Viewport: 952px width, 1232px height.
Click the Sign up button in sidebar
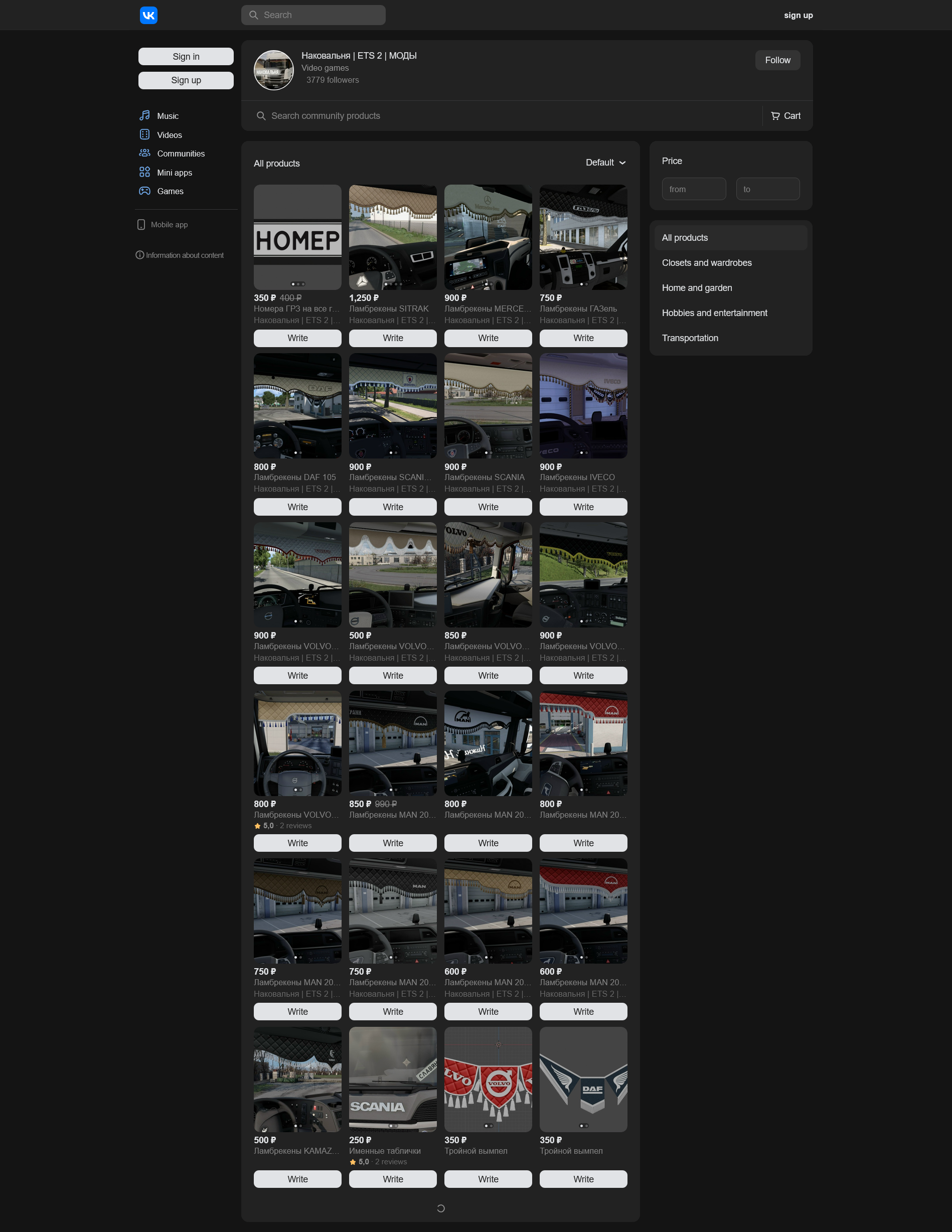(186, 80)
